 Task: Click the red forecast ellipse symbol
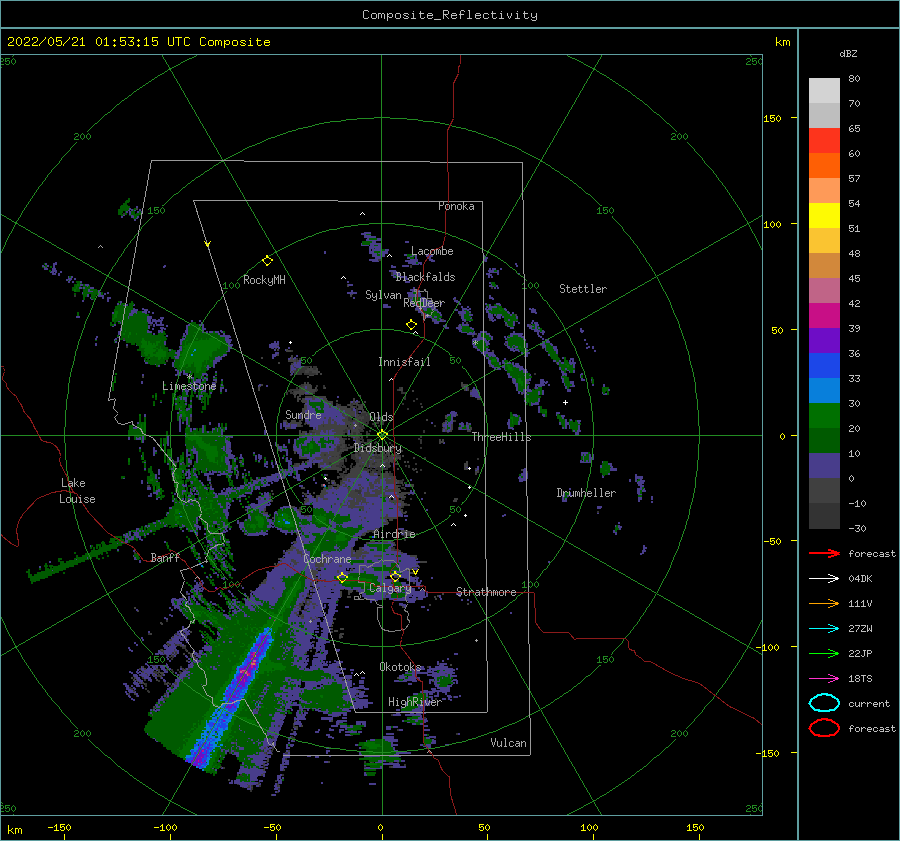pyautogui.click(x=824, y=728)
